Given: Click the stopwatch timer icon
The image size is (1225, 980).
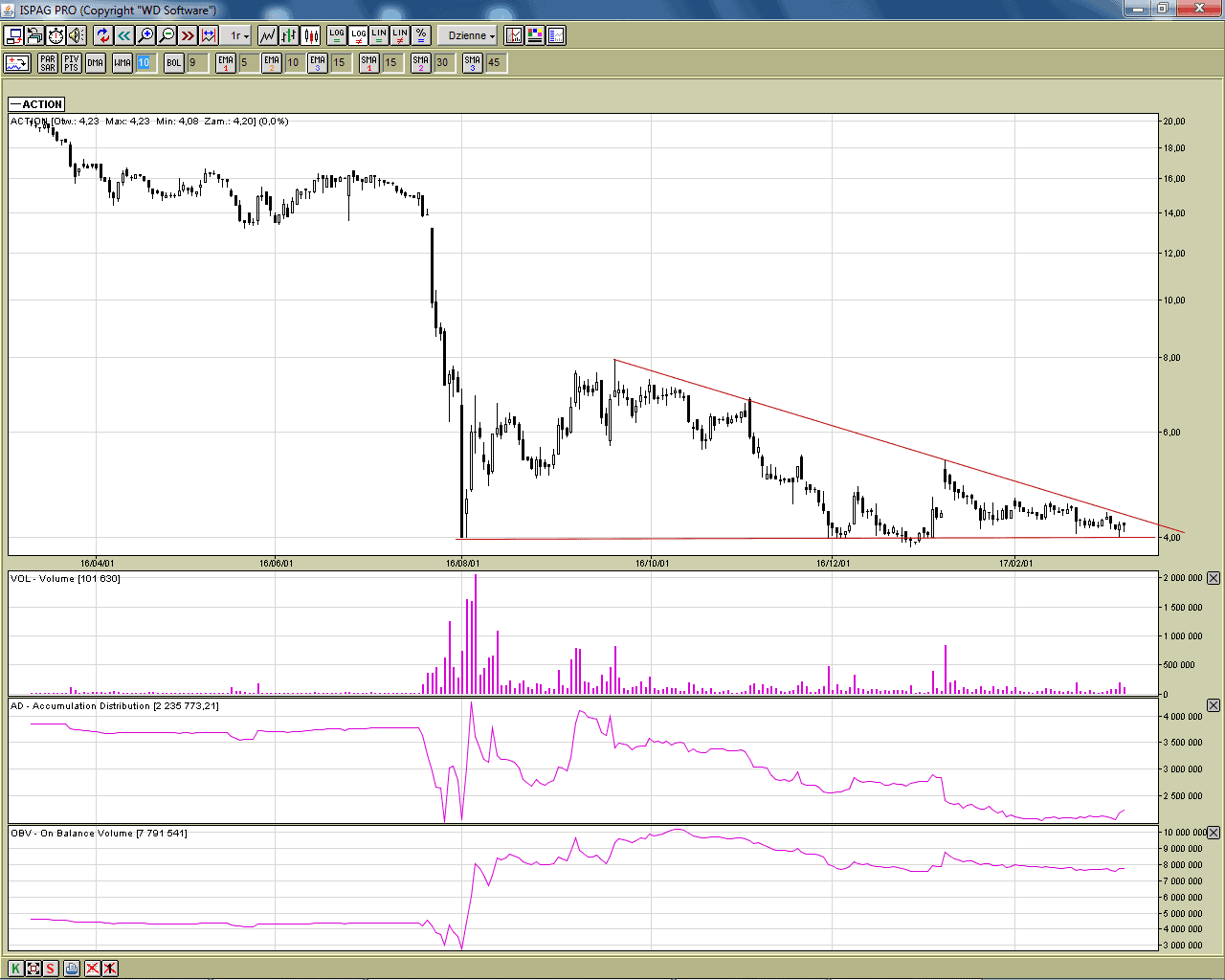Looking at the screenshot, I should tap(56, 35).
